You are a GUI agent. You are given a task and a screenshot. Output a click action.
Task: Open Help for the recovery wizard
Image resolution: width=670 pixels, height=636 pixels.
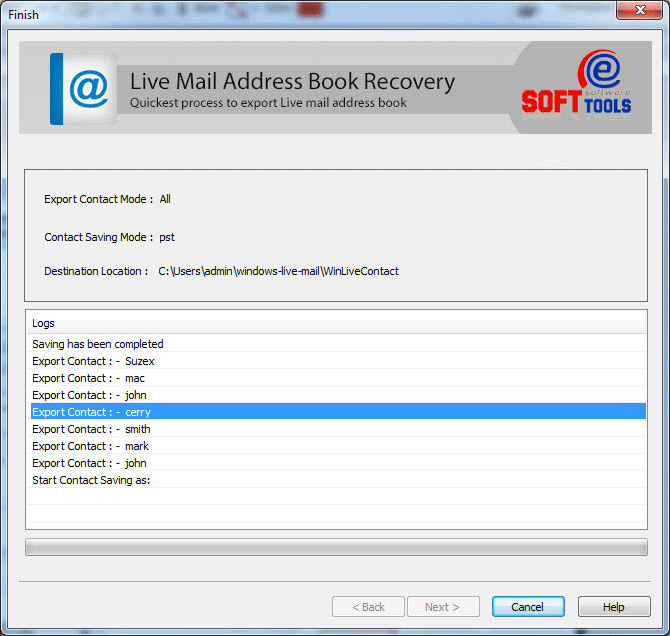[x=613, y=607]
